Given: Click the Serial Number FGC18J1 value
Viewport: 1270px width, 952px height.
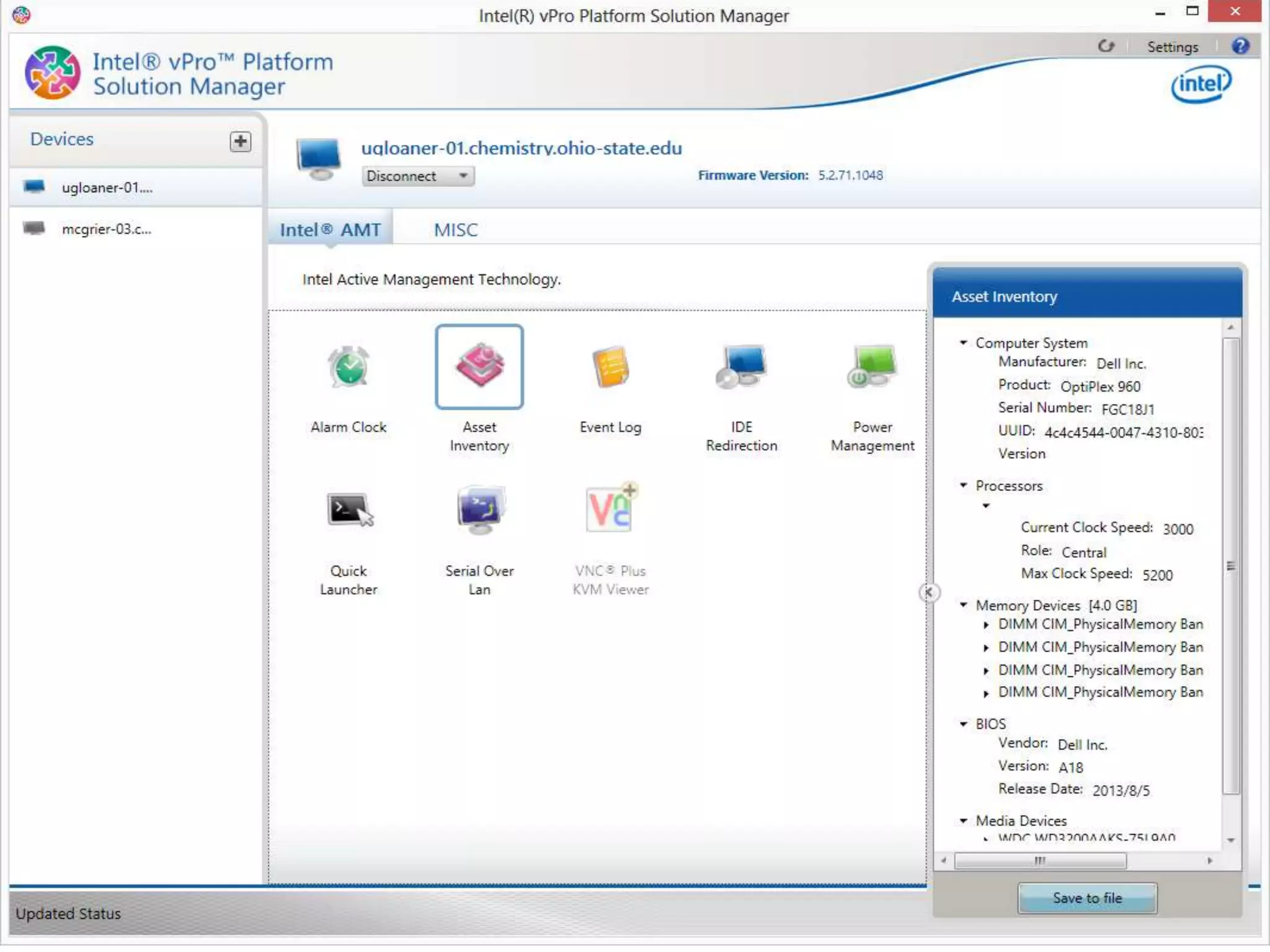Looking at the screenshot, I should click(1127, 410).
